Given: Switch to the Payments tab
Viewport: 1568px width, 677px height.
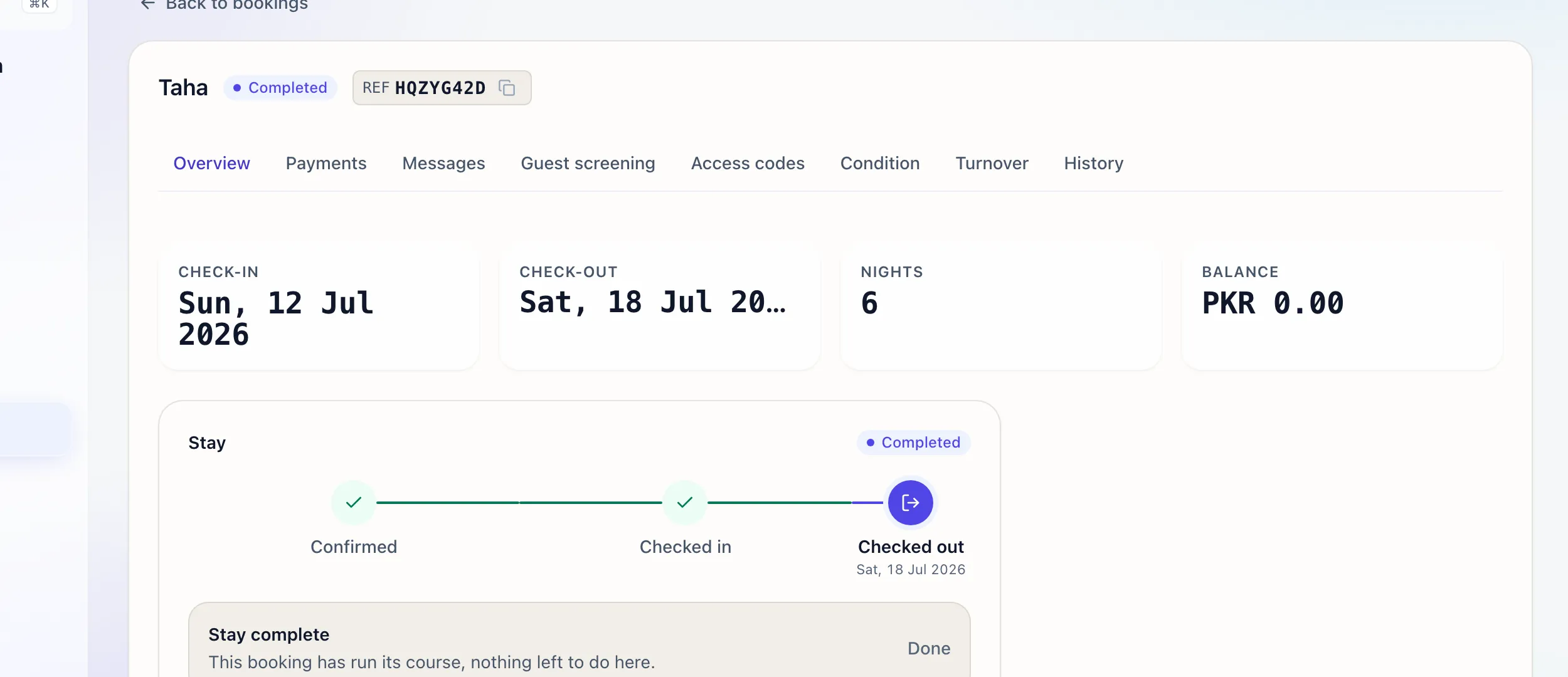Looking at the screenshot, I should [326, 163].
